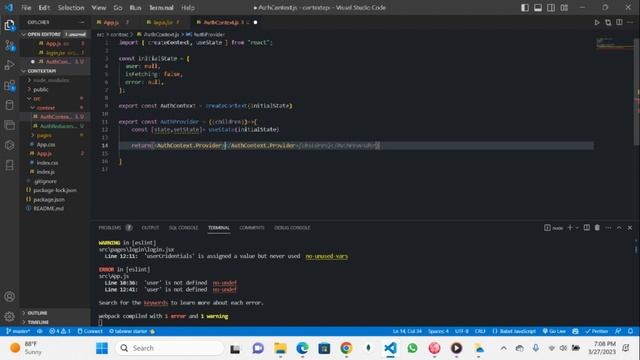The image size is (640, 360).
Task: Click the no-unused-vars link in terminal
Action: pyautogui.click(x=327, y=256)
